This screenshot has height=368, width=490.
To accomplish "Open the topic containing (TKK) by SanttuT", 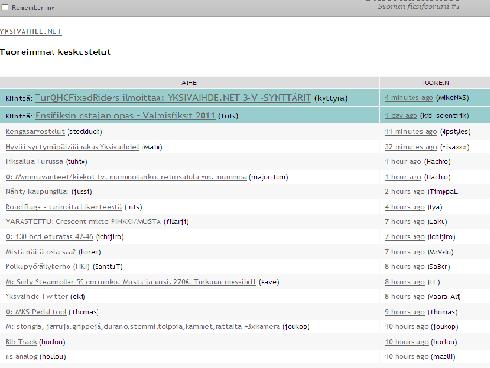I will tap(48, 267).
